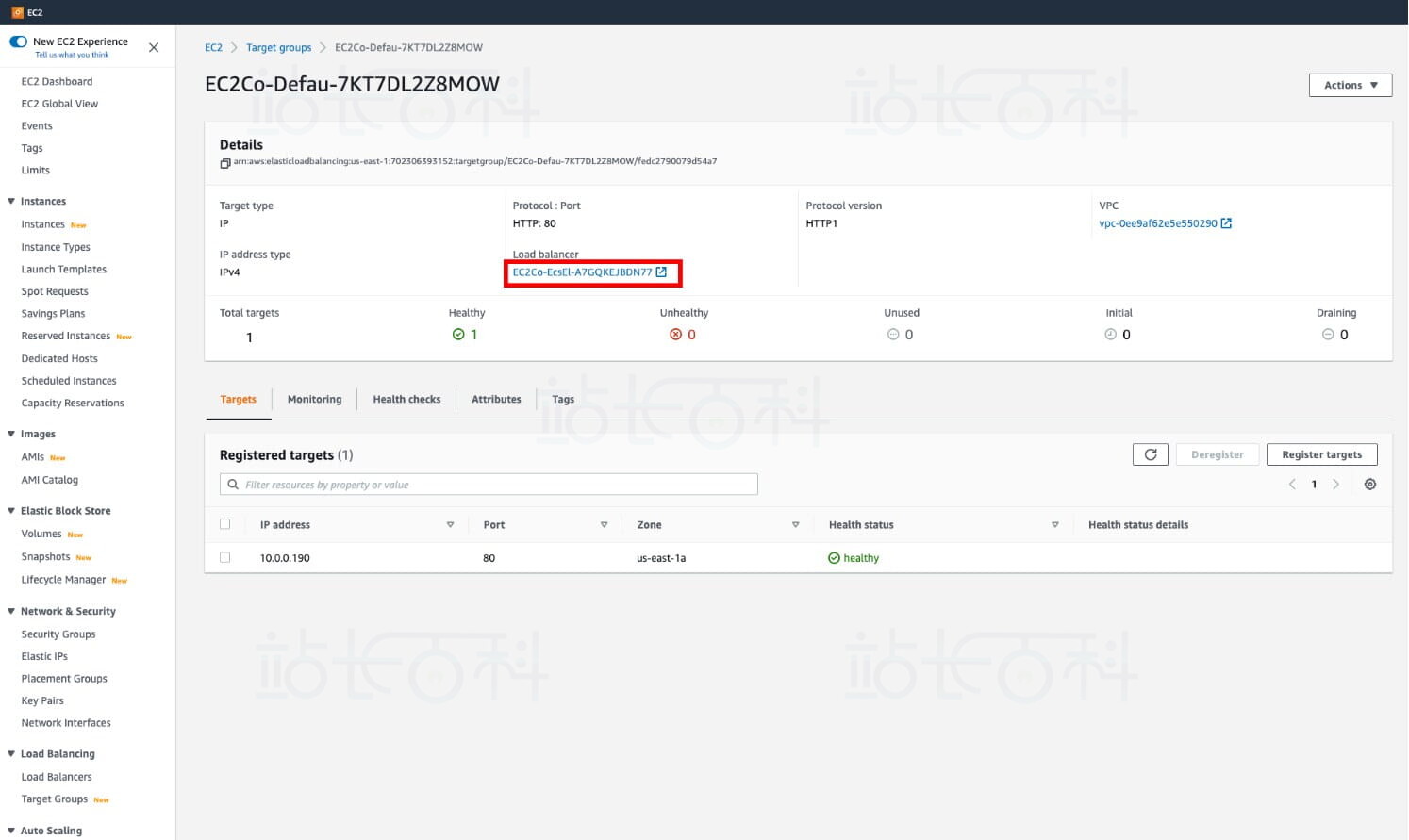Click the healthy status icon for 10.0.0.190
Screen dimensions: 1409x840
(834, 558)
